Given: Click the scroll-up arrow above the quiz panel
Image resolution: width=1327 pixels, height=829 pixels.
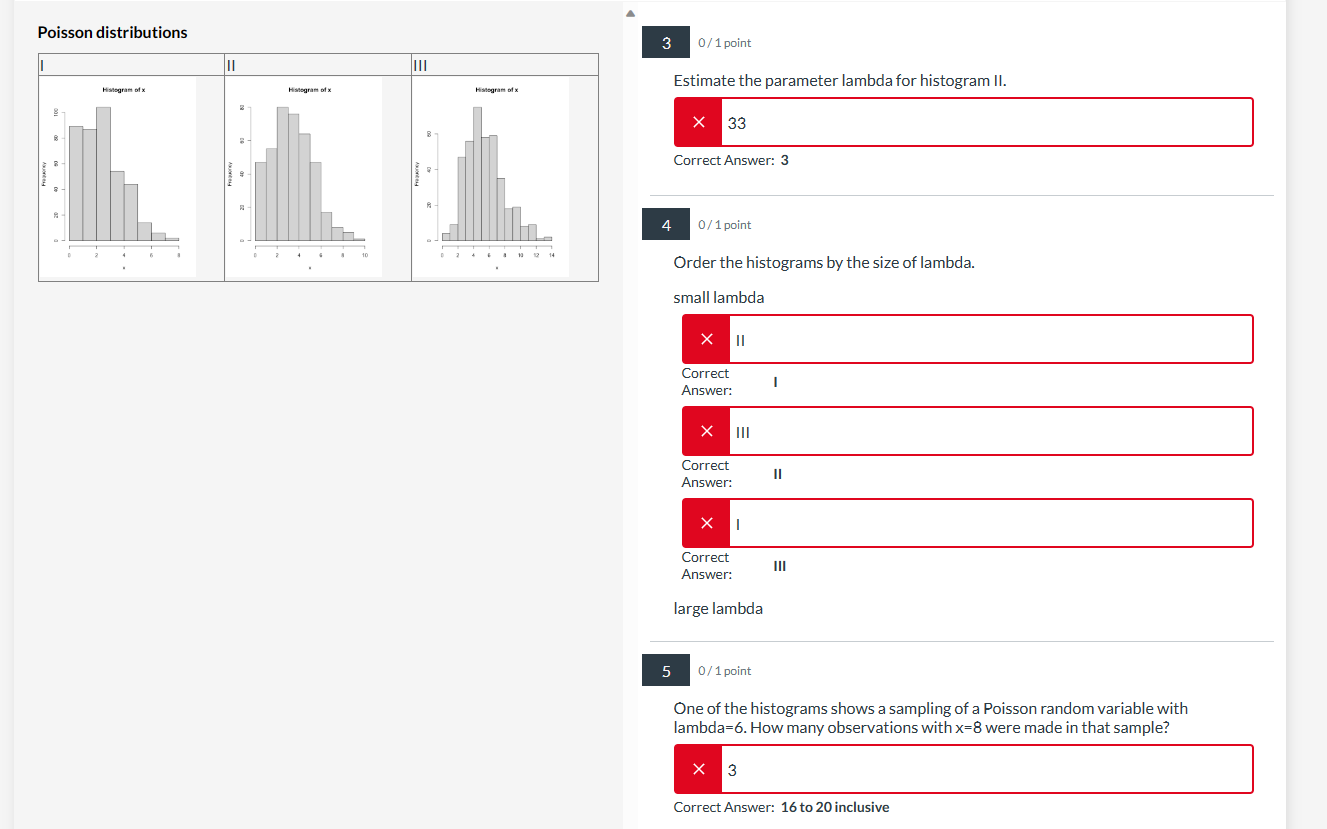Looking at the screenshot, I should (630, 12).
